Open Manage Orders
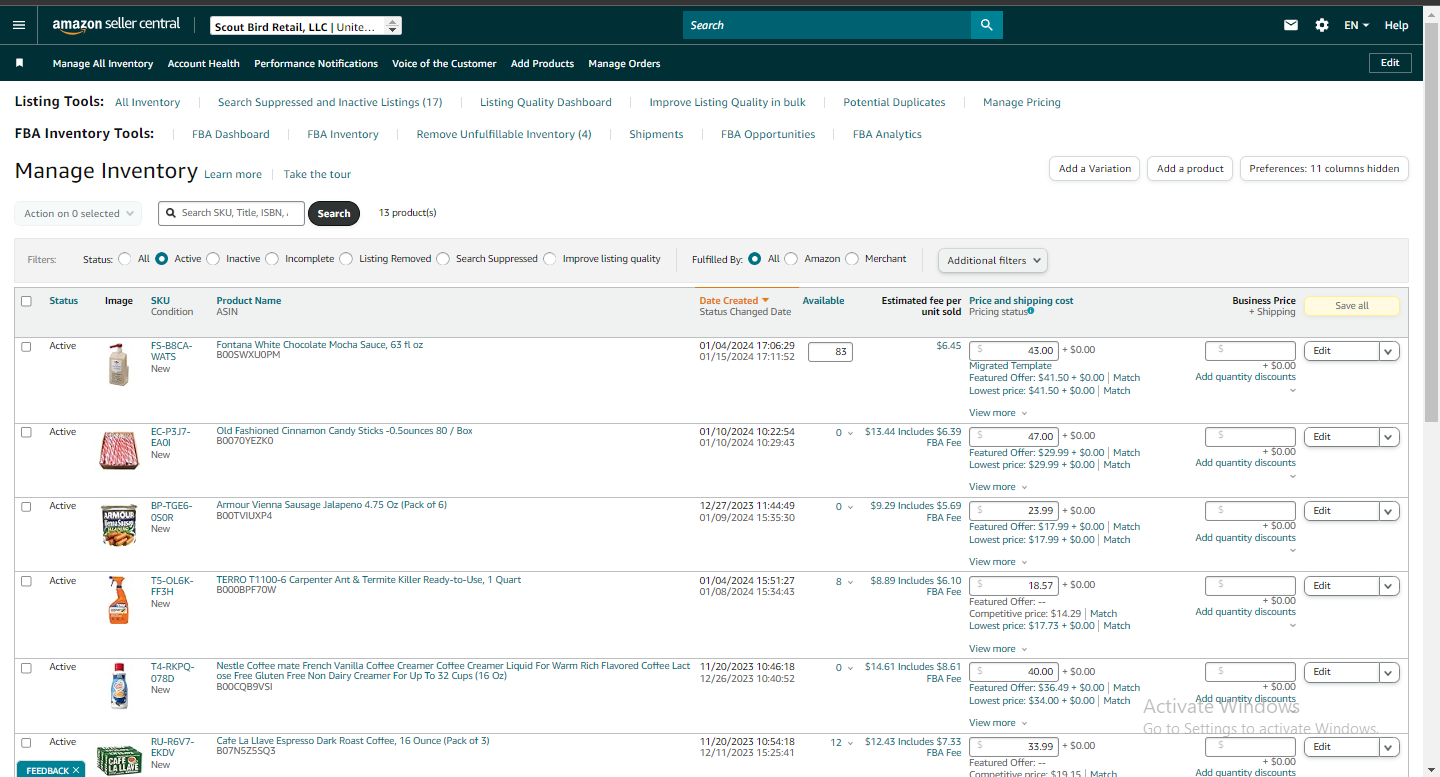The height and width of the screenshot is (777, 1440). (624, 63)
